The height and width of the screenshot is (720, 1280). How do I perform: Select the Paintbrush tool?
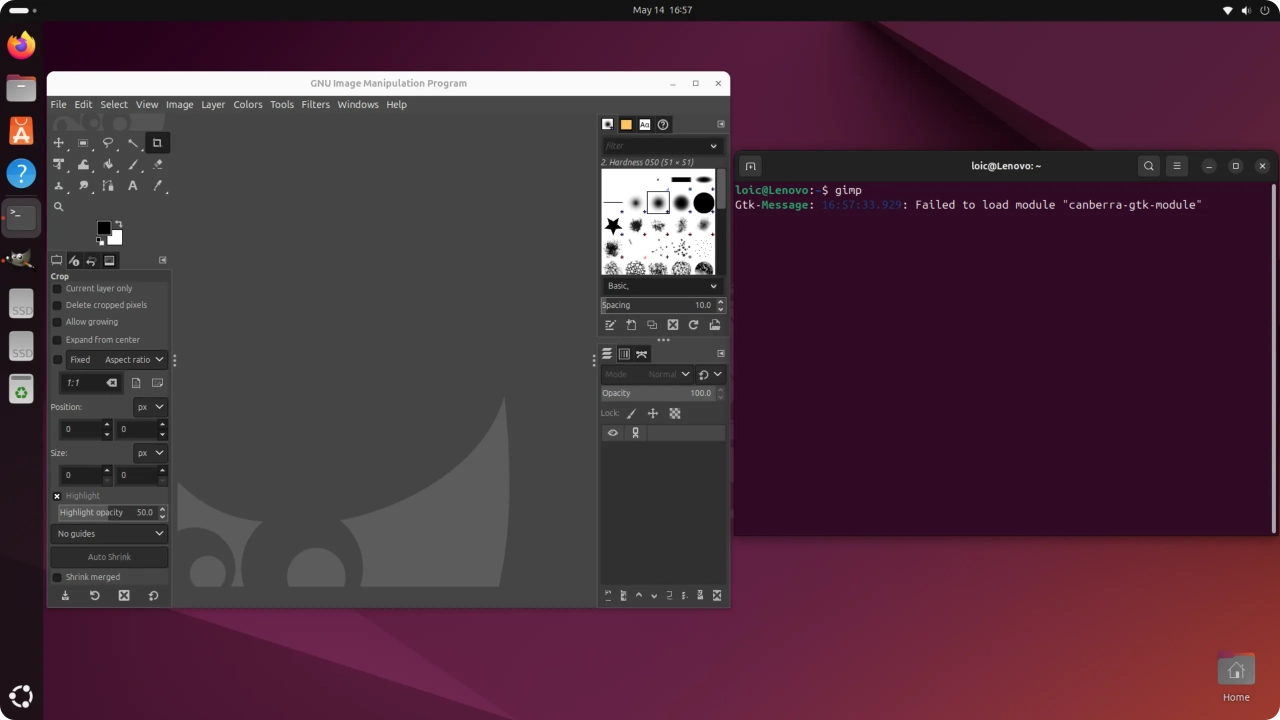pos(132,165)
